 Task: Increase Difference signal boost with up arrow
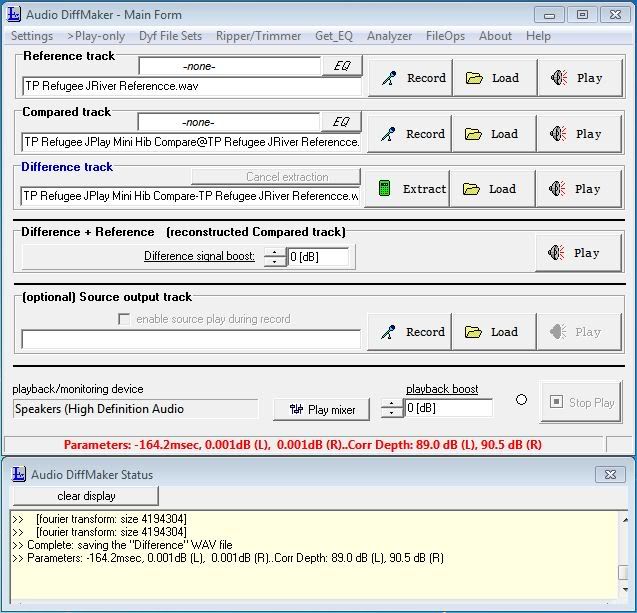(275, 252)
